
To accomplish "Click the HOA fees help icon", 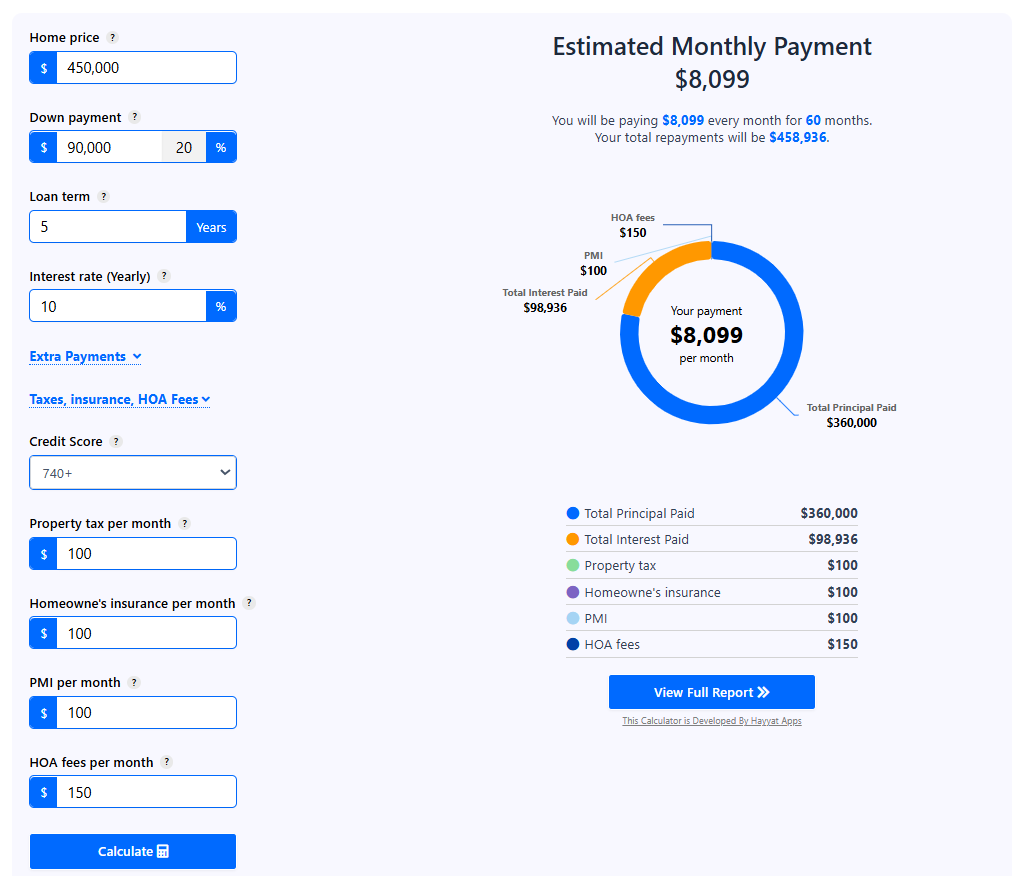I will tap(166, 761).
